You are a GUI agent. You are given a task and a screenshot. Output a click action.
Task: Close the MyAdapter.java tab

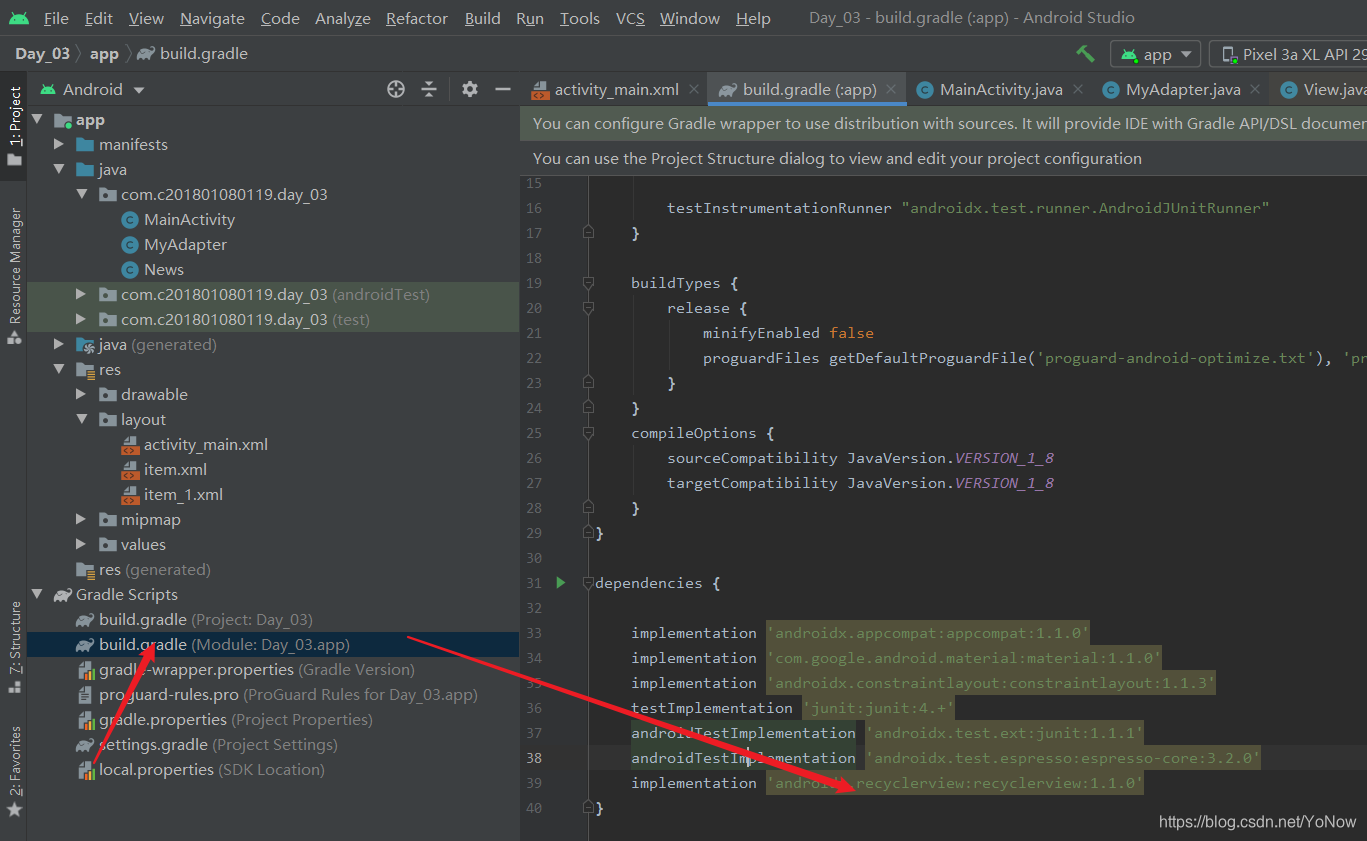(x=1255, y=89)
